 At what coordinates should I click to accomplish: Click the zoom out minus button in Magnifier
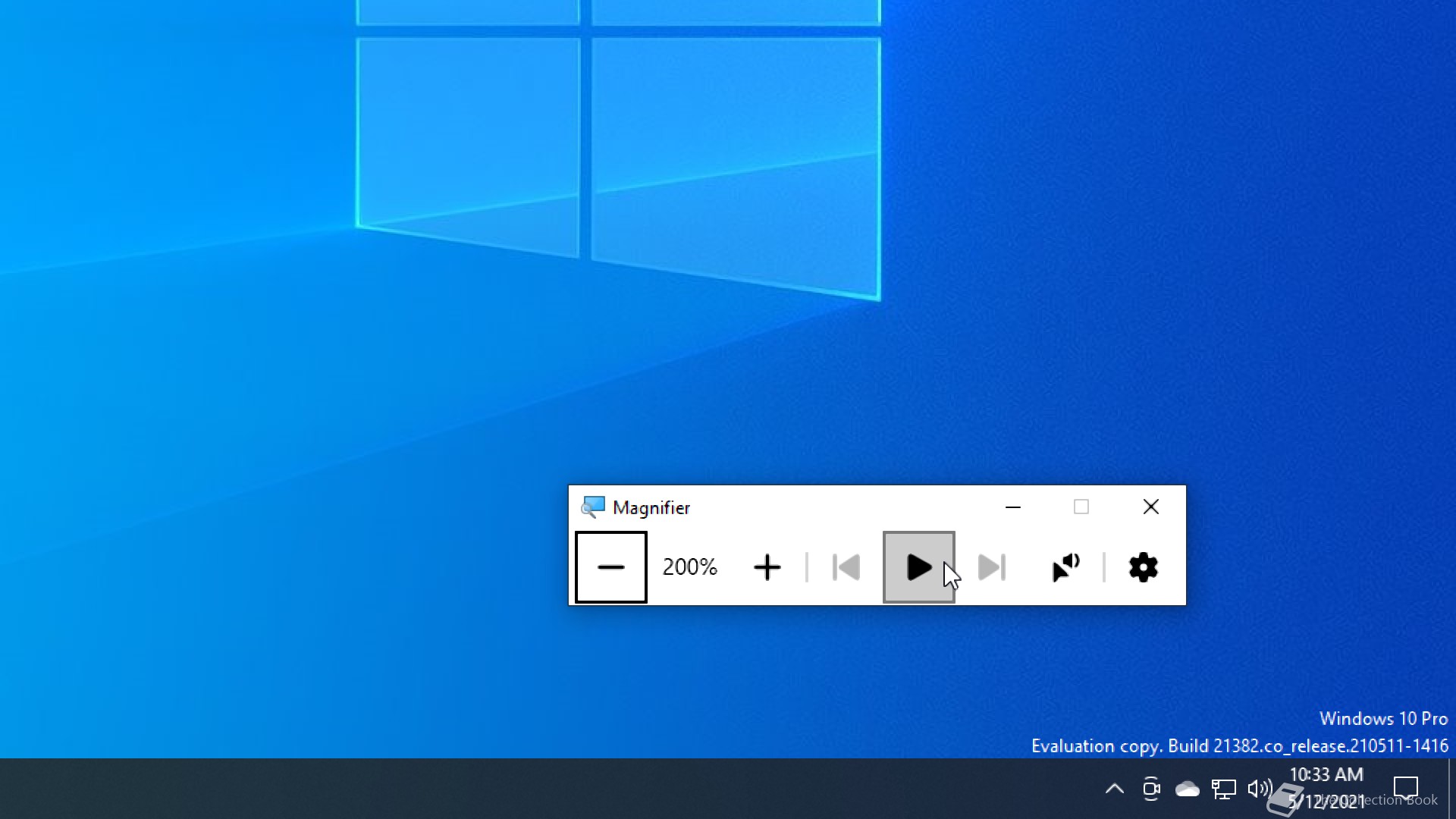610,567
